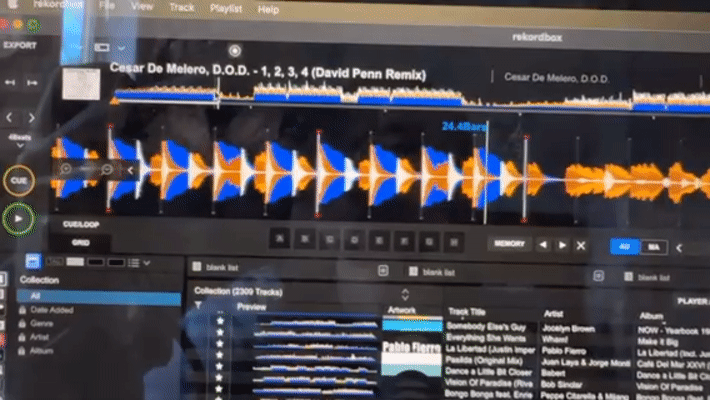The image size is (710, 400).
Task: Click the list view icon in the browser toolbar
Action: pos(134,263)
